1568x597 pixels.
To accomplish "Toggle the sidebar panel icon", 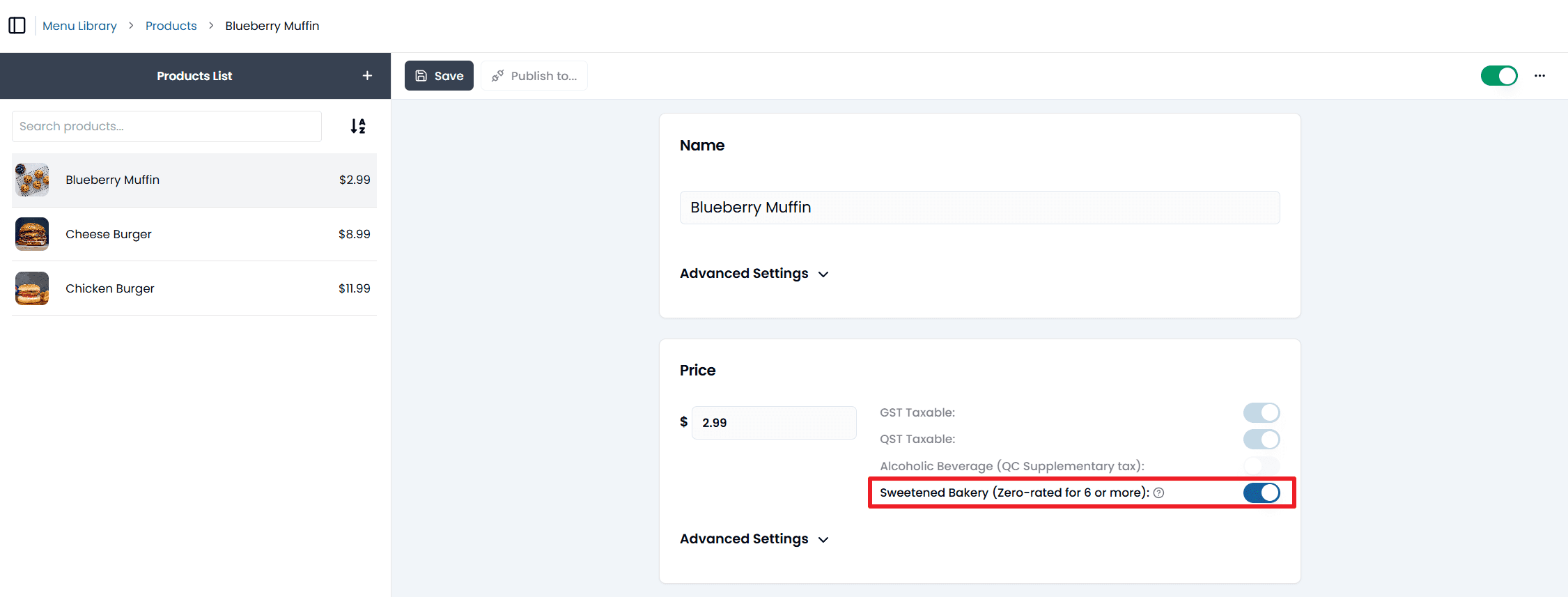I will pyautogui.click(x=17, y=26).
